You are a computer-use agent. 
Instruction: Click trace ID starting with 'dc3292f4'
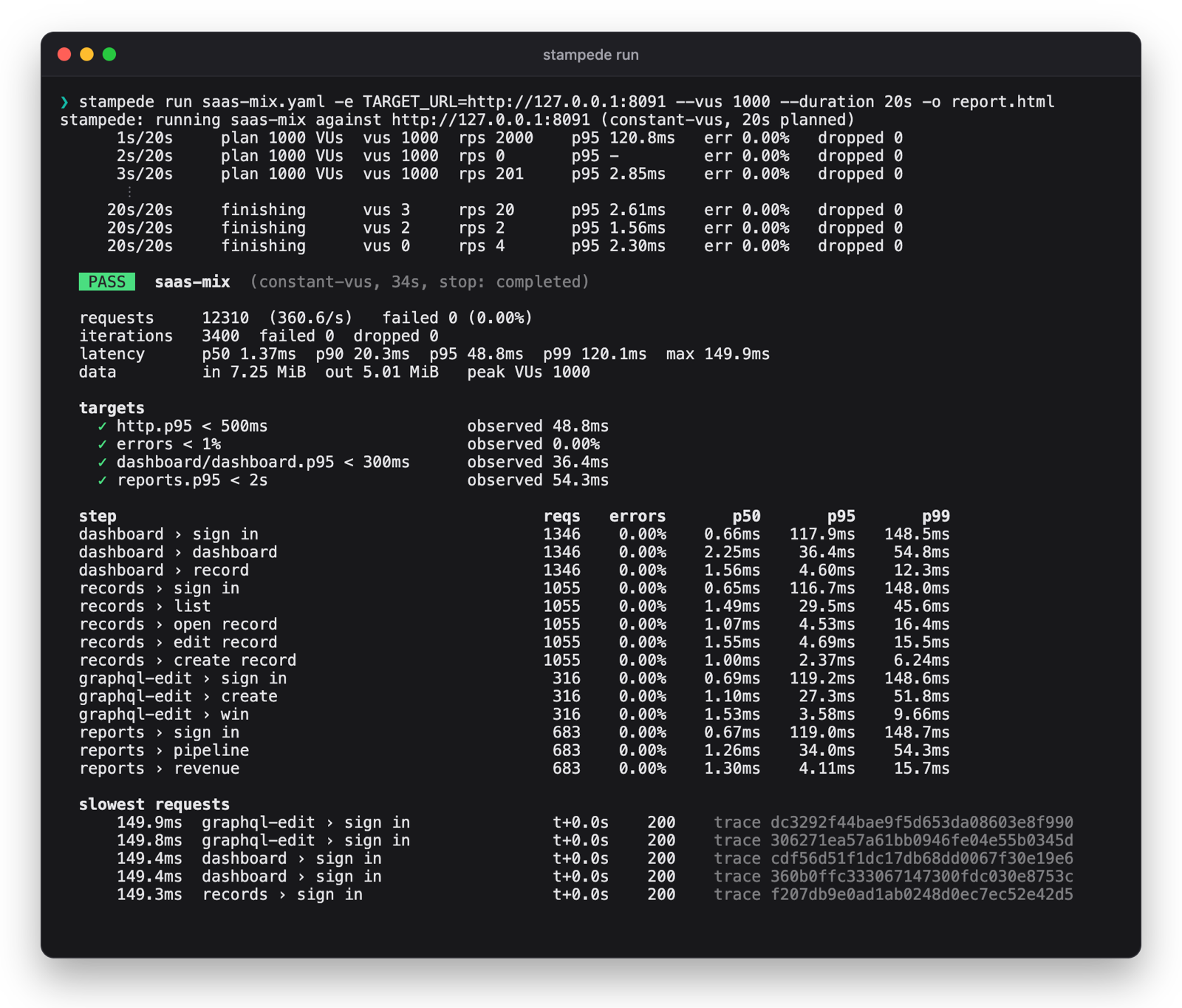[x=921, y=823]
